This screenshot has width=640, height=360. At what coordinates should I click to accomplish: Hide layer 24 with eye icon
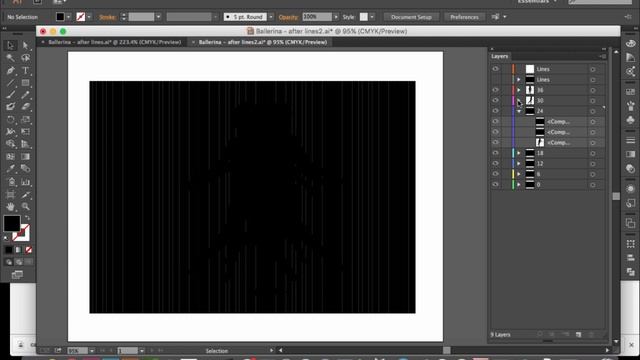[x=496, y=111]
